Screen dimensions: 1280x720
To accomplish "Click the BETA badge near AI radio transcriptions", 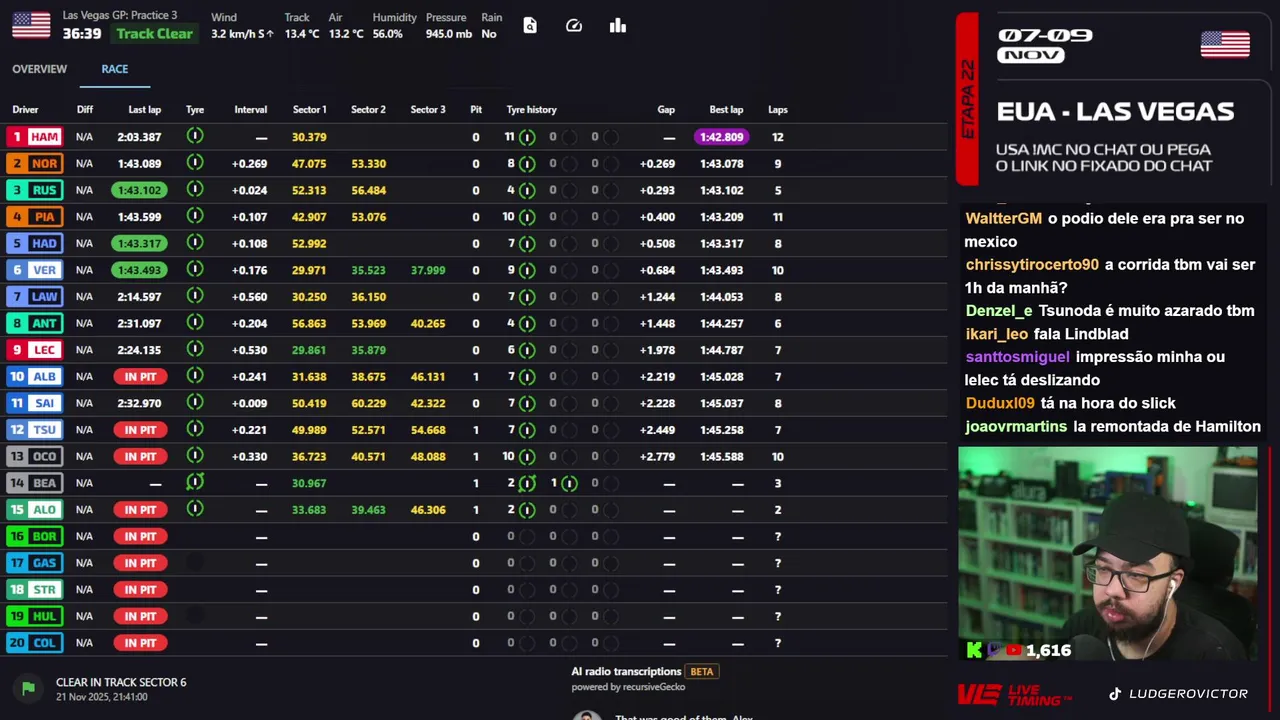I will click(x=702, y=672).
